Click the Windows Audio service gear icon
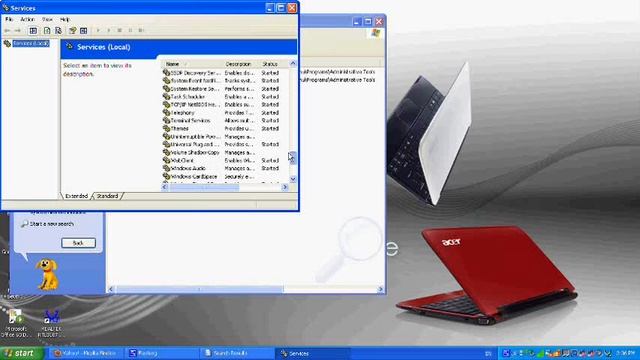The image size is (640, 360). [167, 168]
